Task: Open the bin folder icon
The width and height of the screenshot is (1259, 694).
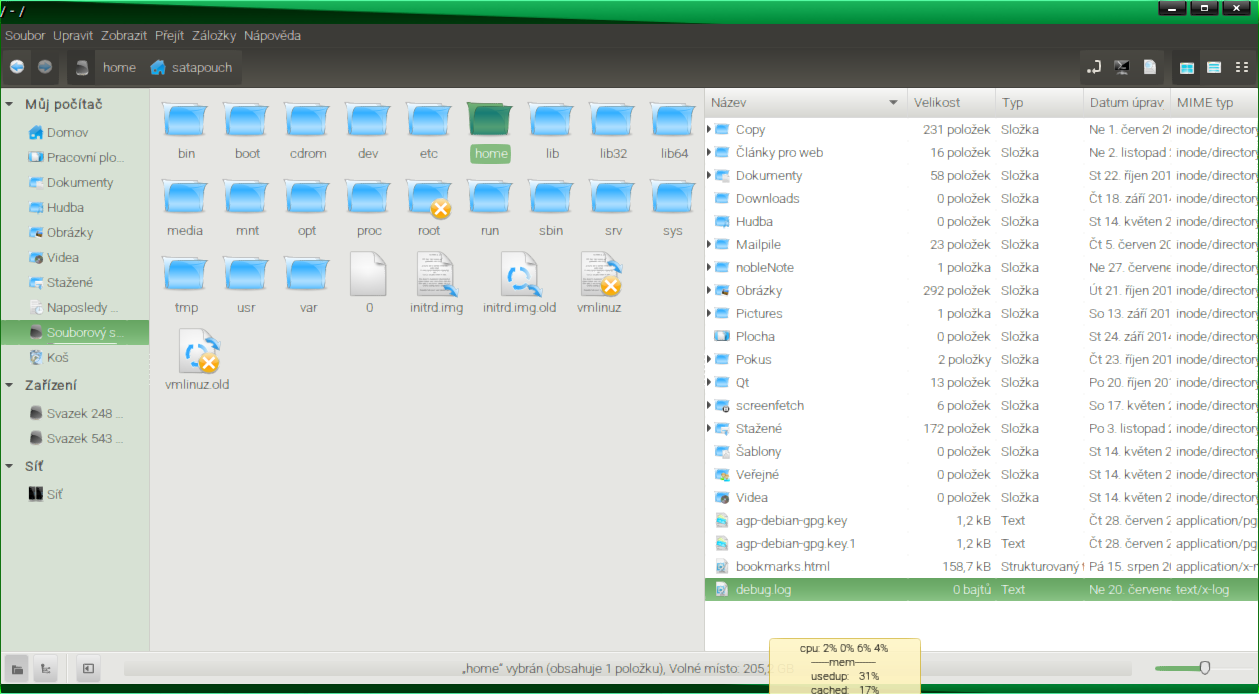Action: click(x=186, y=120)
